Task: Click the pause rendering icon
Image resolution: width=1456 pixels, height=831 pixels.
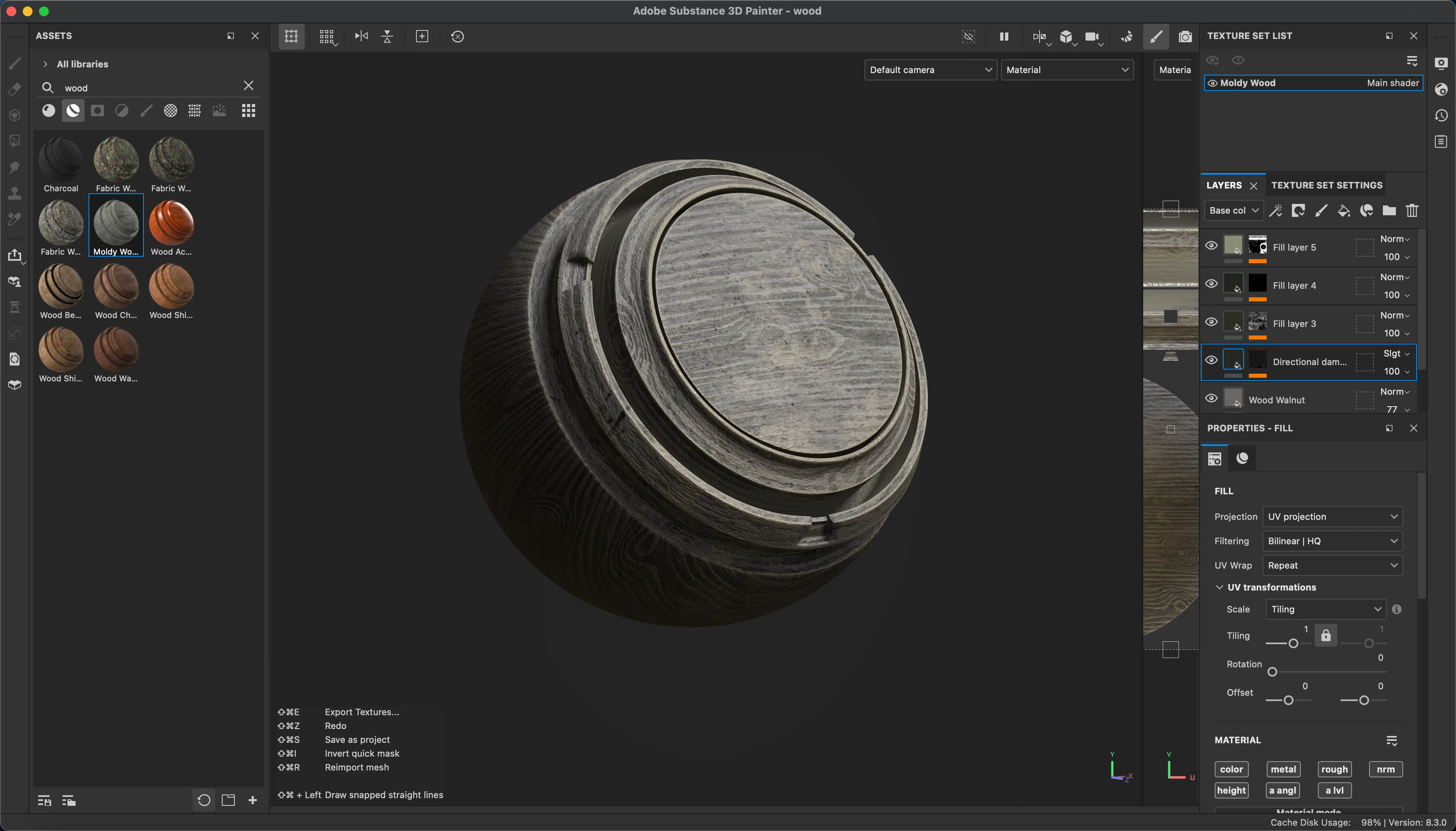Action: (1004, 37)
